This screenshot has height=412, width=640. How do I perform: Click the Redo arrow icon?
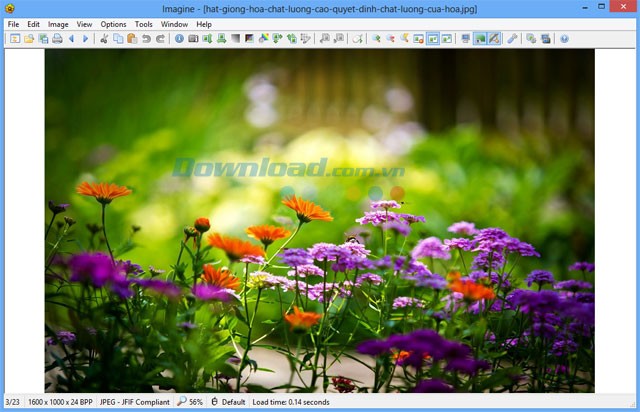(160, 39)
